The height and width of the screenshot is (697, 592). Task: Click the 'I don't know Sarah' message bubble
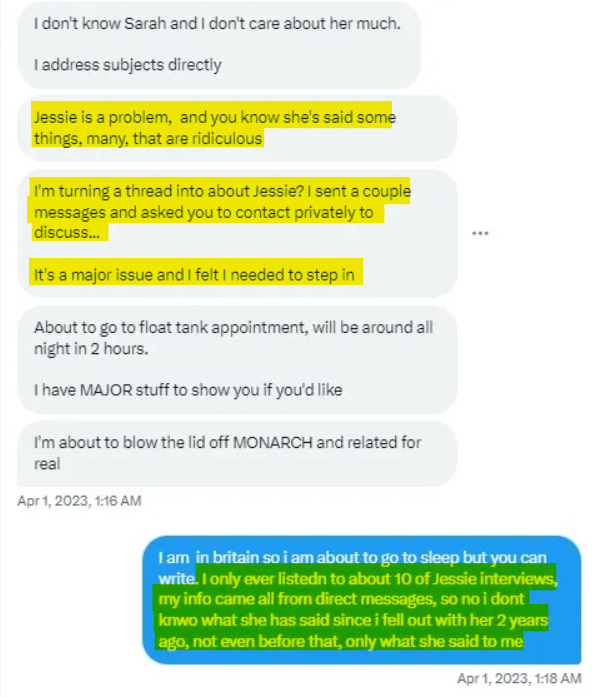219,44
